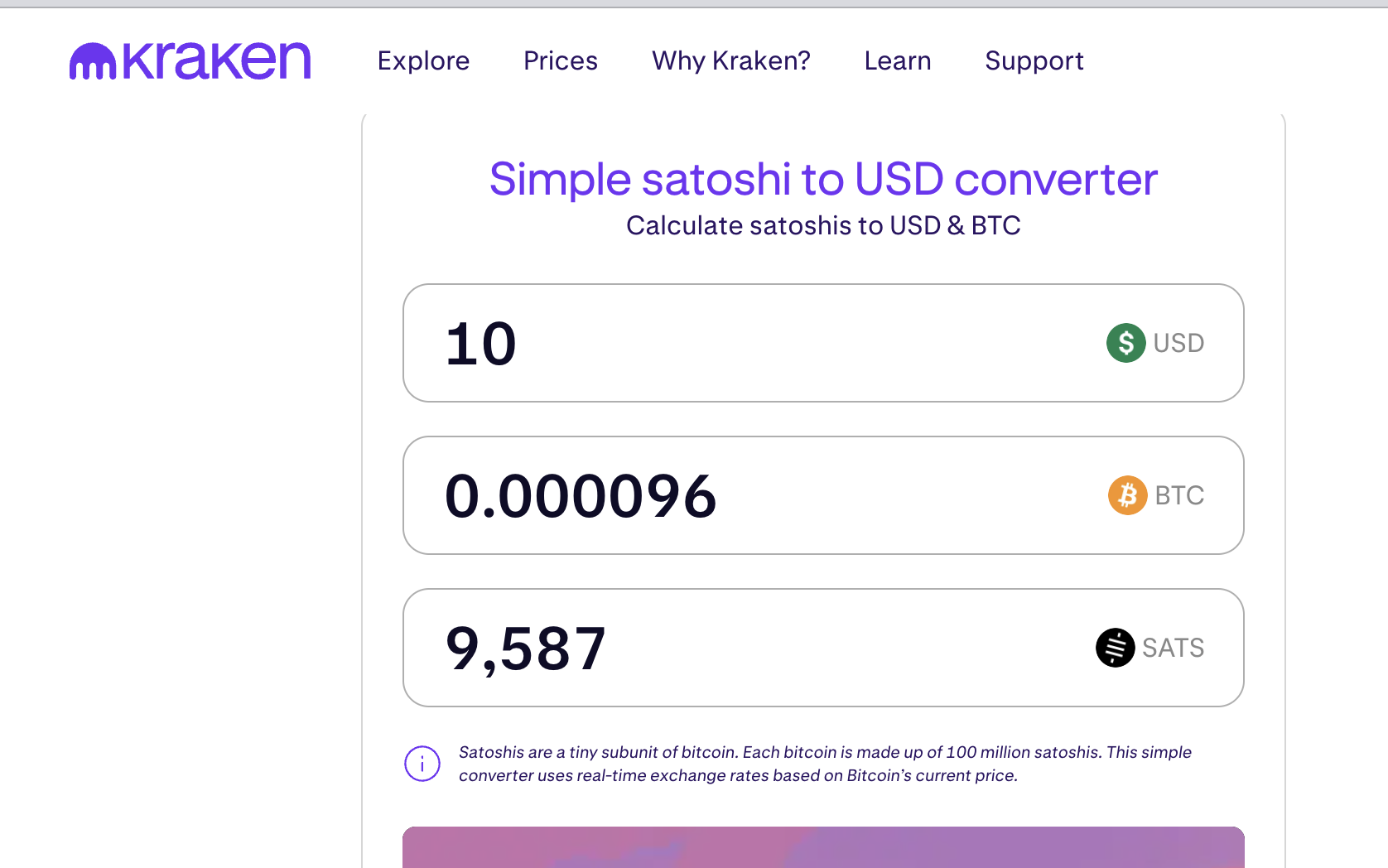Open the Prices menu item

[561, 60]
